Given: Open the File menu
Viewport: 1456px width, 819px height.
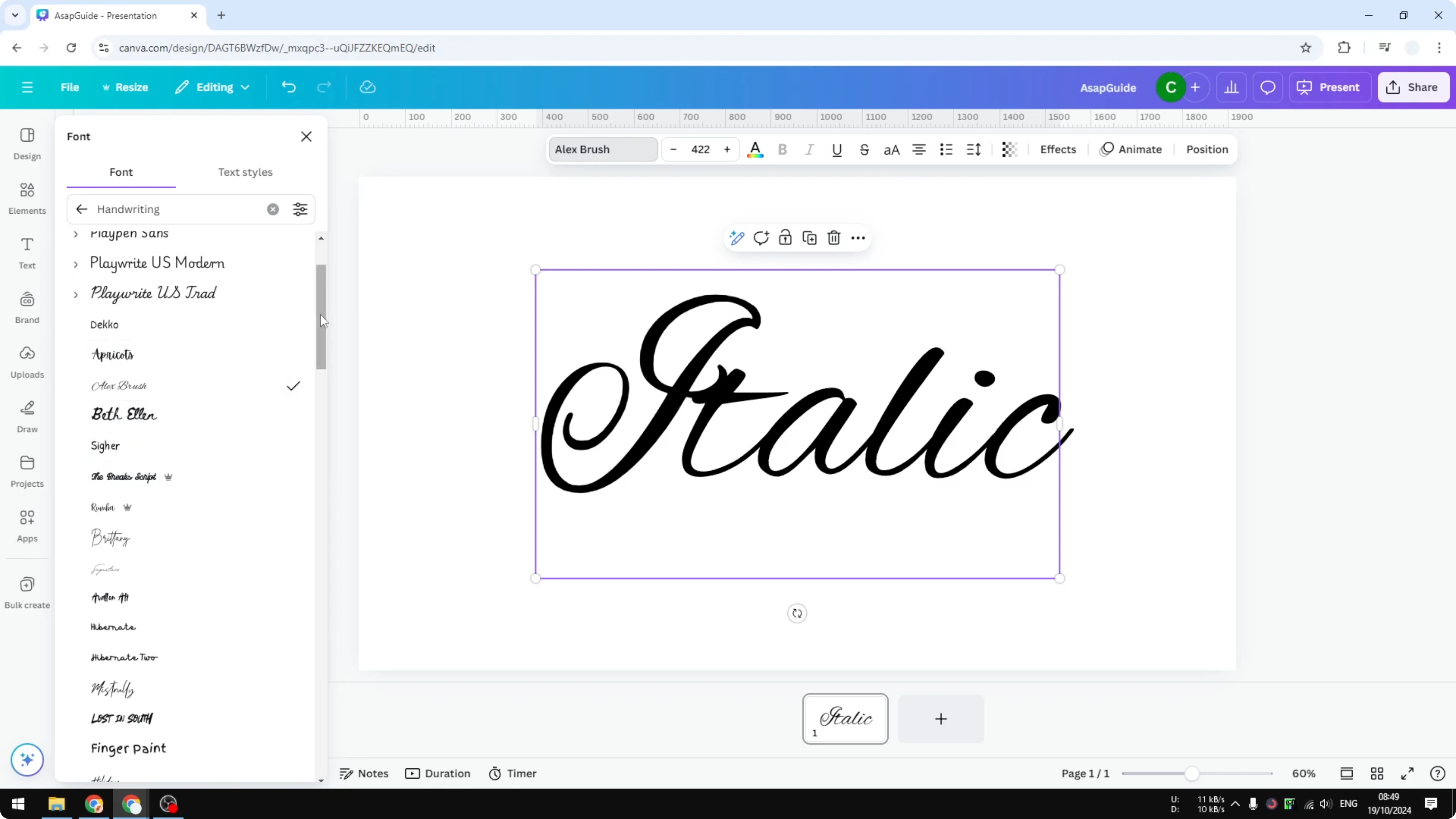Looking at the screenshot, I should pos(70,87).
